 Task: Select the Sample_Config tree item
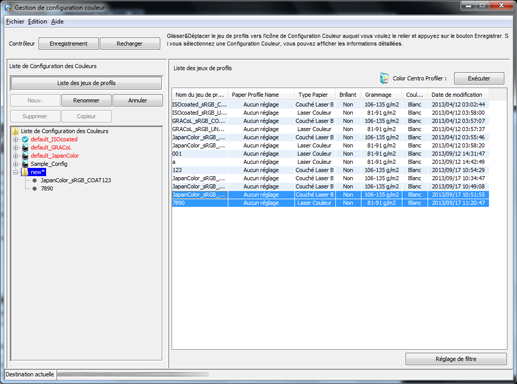coord(49,164)
